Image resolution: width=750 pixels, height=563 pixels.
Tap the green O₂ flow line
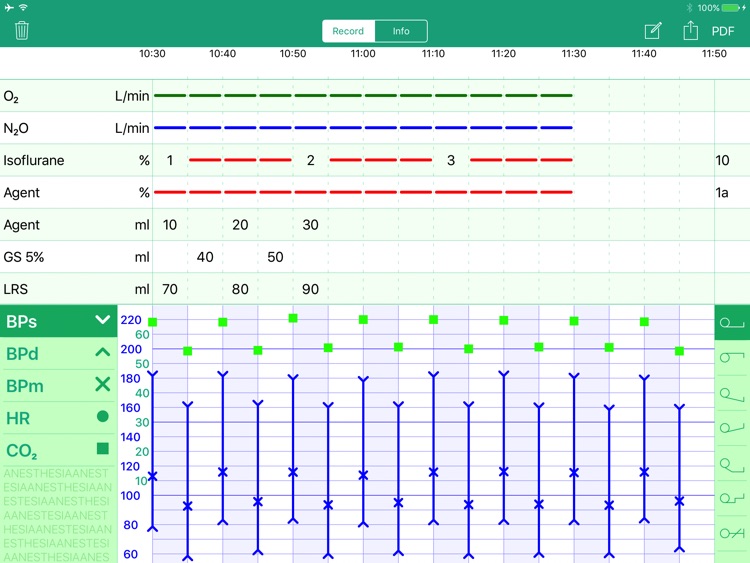pyautogui.click(x=363, y=96)
